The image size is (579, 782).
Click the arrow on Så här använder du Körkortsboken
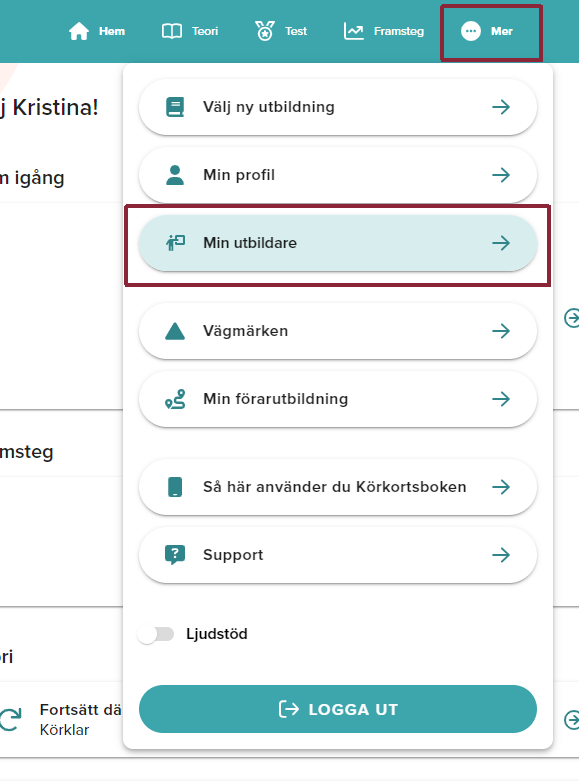coord(501,487)
